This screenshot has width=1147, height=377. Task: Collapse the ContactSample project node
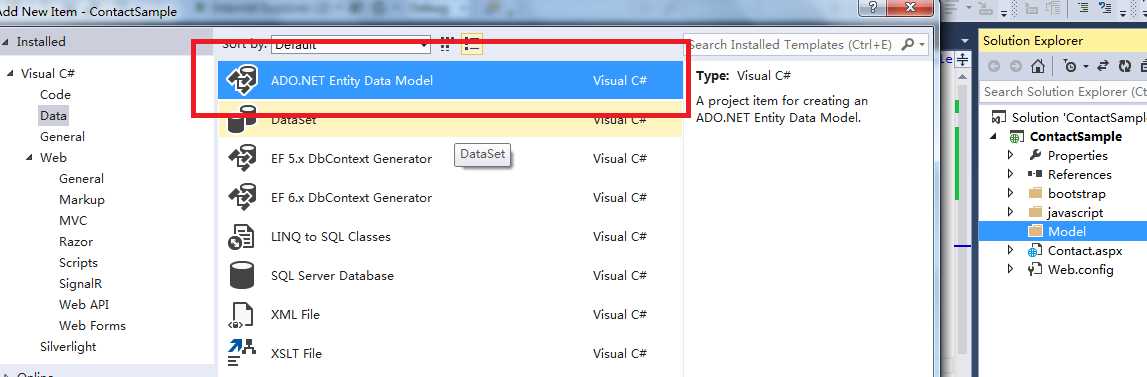[x=994, y=137]
